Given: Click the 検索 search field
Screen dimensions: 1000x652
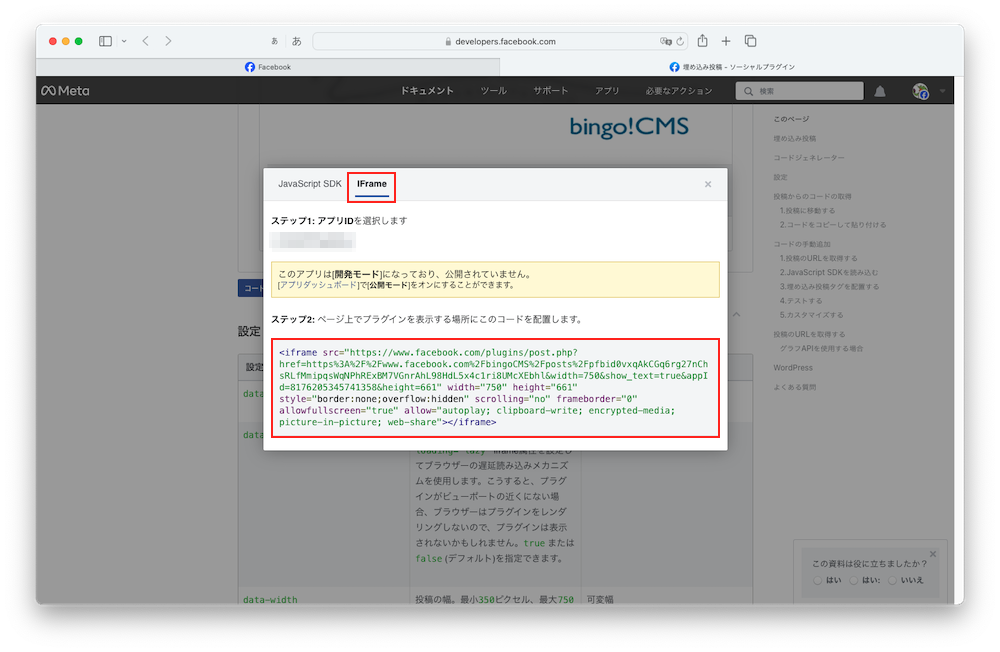Looking at the screenshot, I should click(x=800, y=91).
